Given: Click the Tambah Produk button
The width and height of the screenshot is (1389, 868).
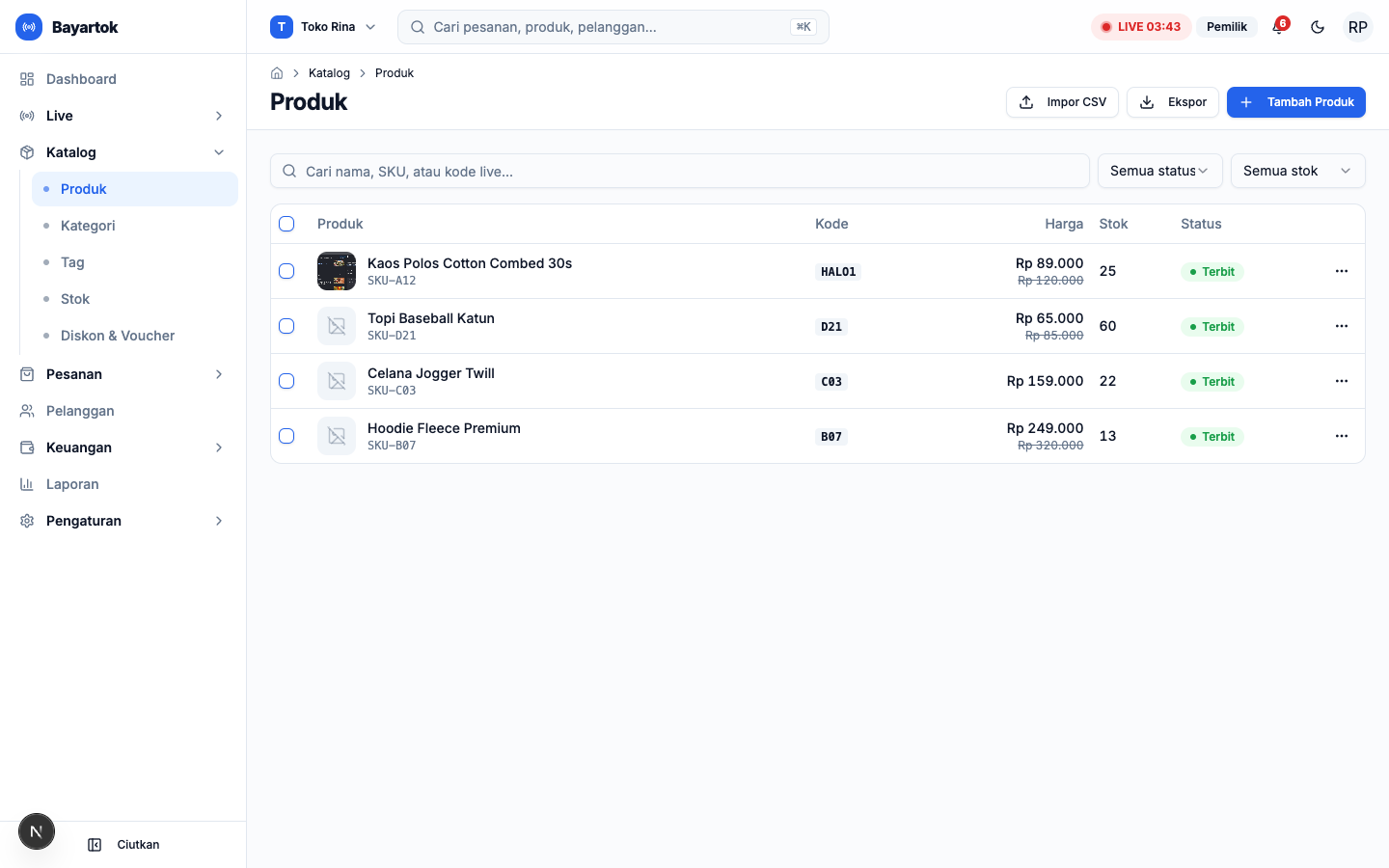Looking at the screenshot, I should 1295,102.
